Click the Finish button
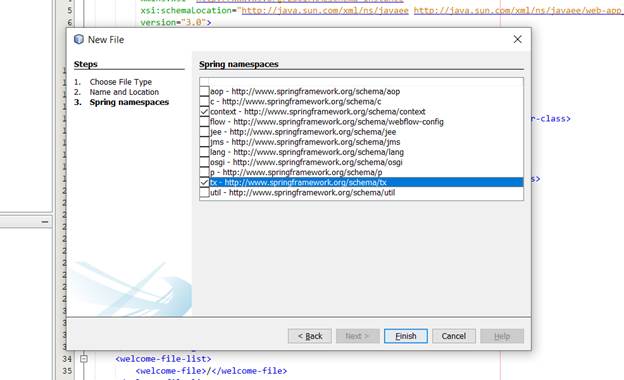 [x=406, y=336]
